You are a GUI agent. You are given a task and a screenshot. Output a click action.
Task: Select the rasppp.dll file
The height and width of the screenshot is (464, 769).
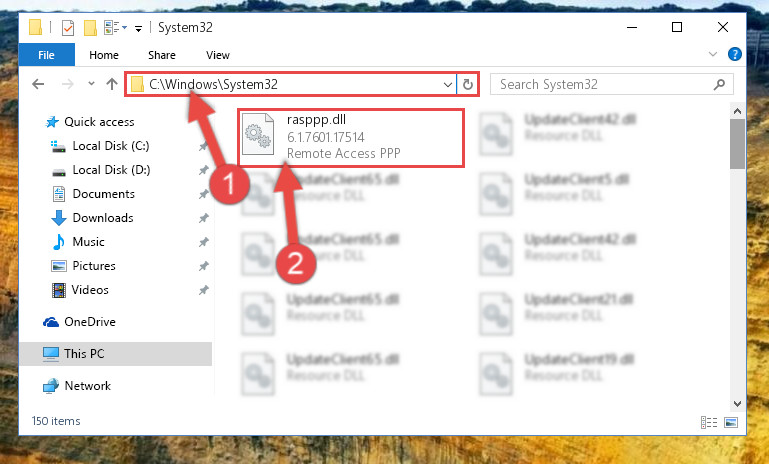(x=351, y=138)
